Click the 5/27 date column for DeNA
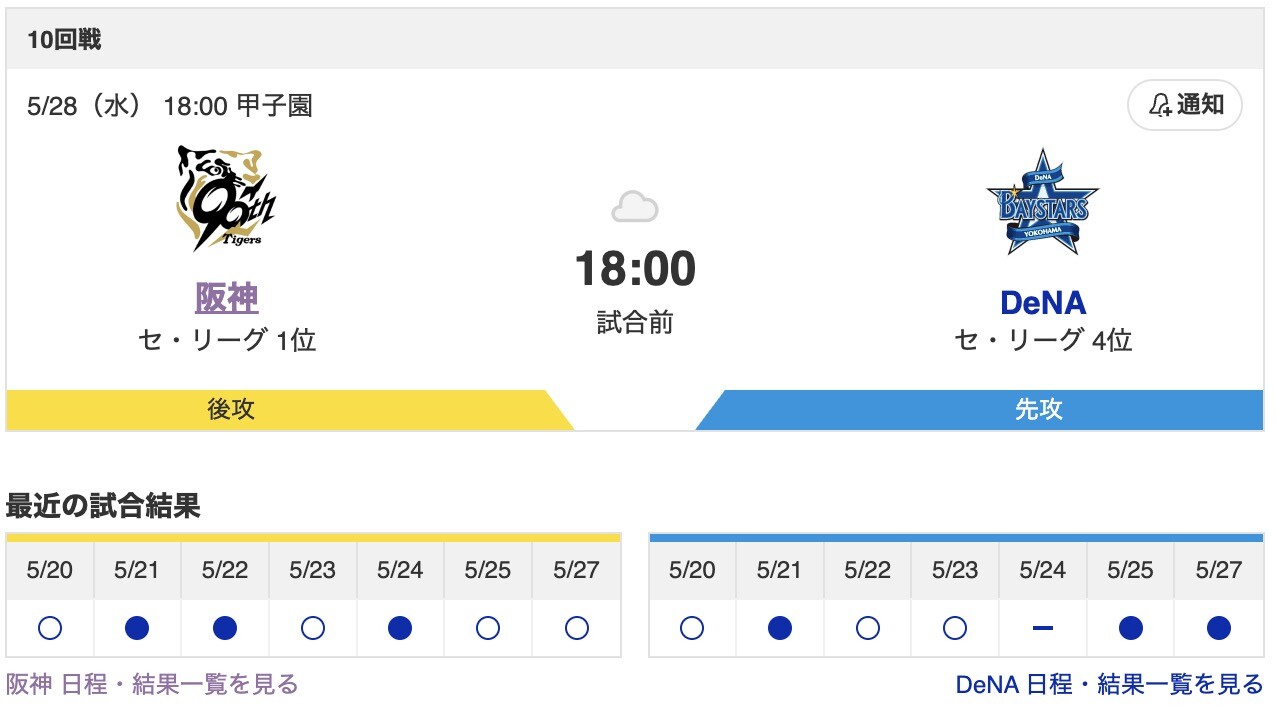Viewport: 1276px width, 710px height. (1217, 572)
